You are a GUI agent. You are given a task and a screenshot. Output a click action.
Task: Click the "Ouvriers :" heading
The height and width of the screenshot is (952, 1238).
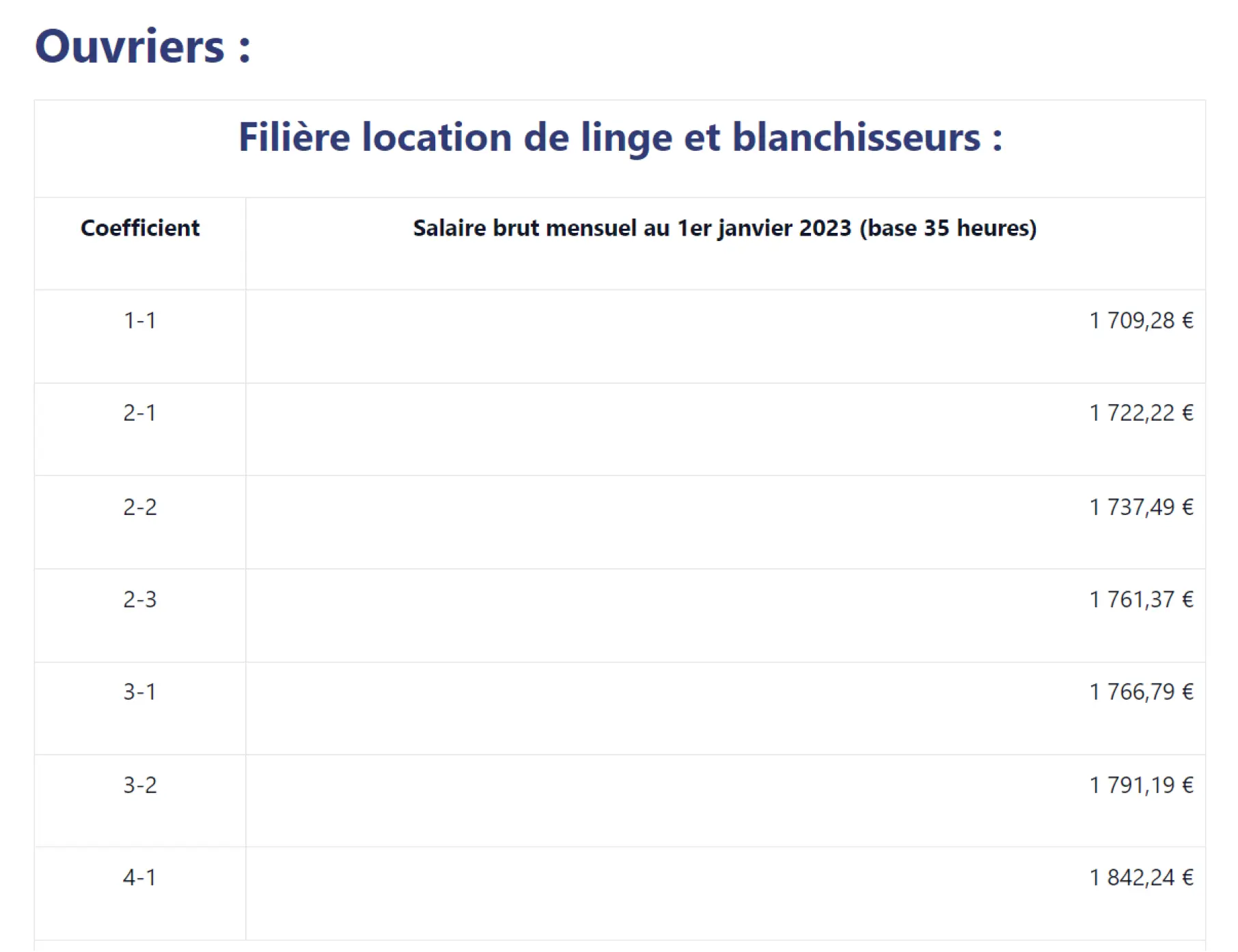tap(143, 46)
